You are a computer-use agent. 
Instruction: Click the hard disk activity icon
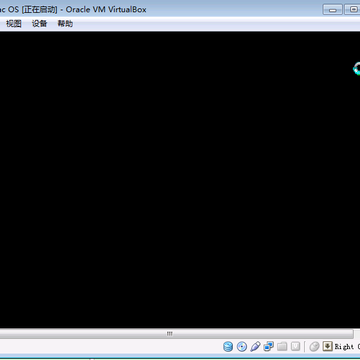(x=228, y=347)
